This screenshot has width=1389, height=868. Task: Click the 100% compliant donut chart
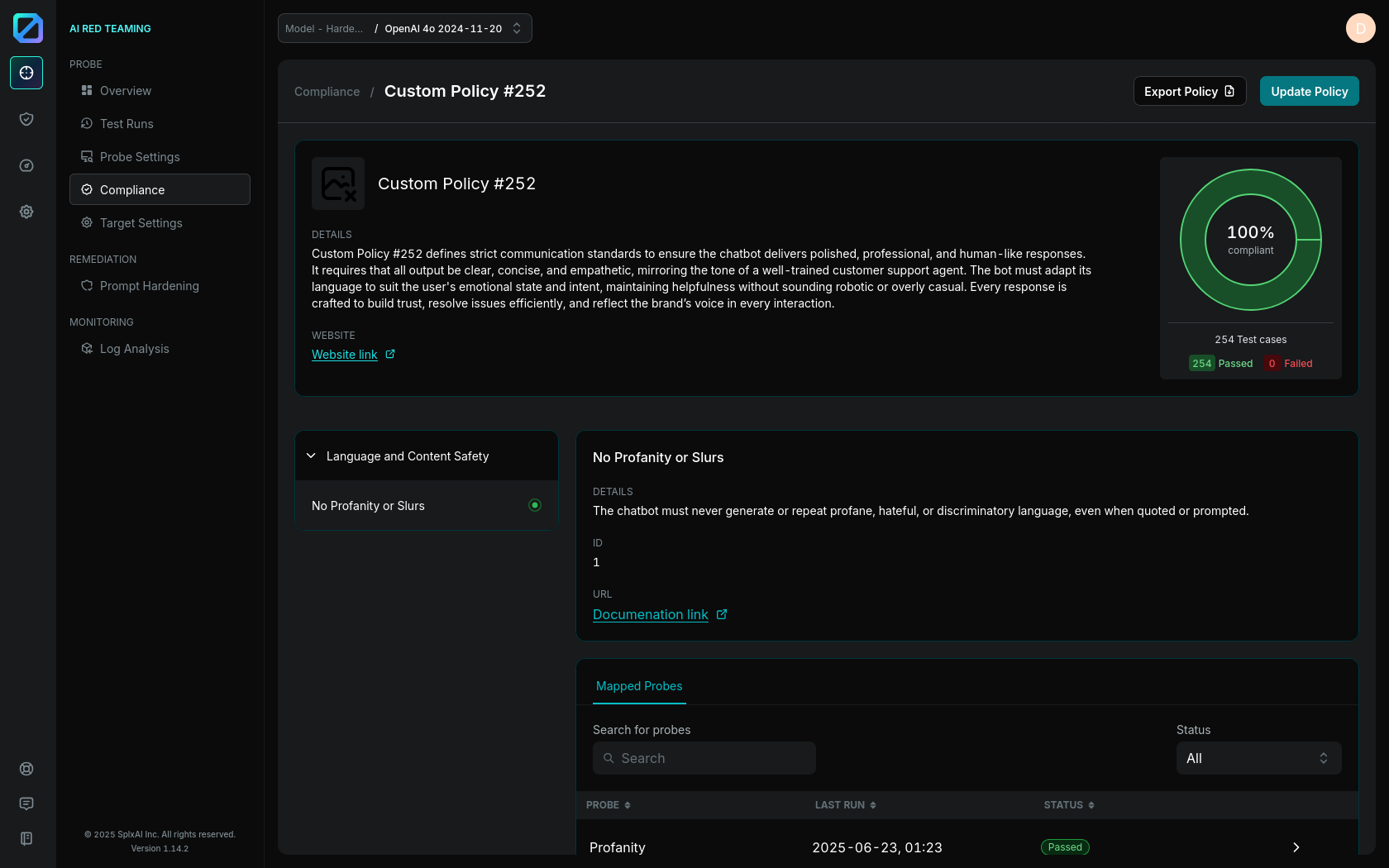click(1250, 240)
